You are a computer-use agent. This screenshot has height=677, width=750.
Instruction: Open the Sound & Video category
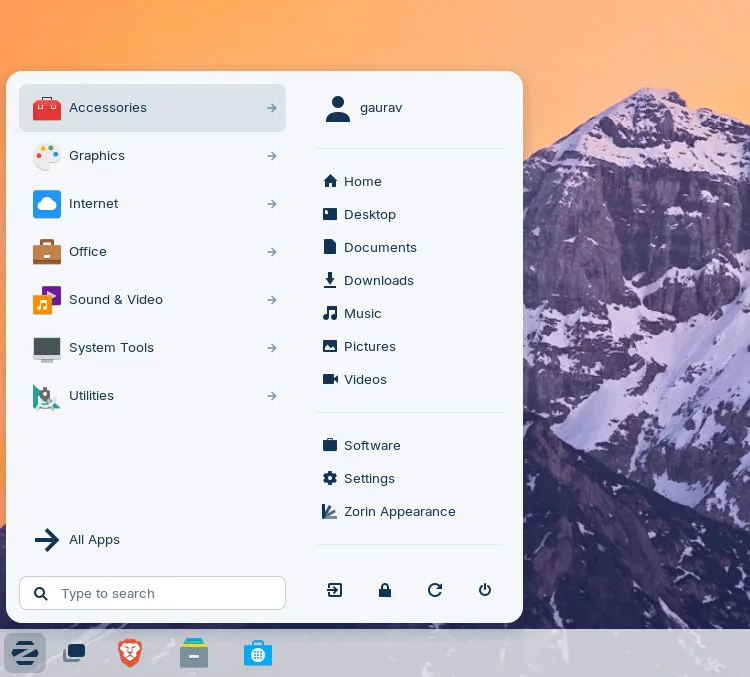pos(153,300)
